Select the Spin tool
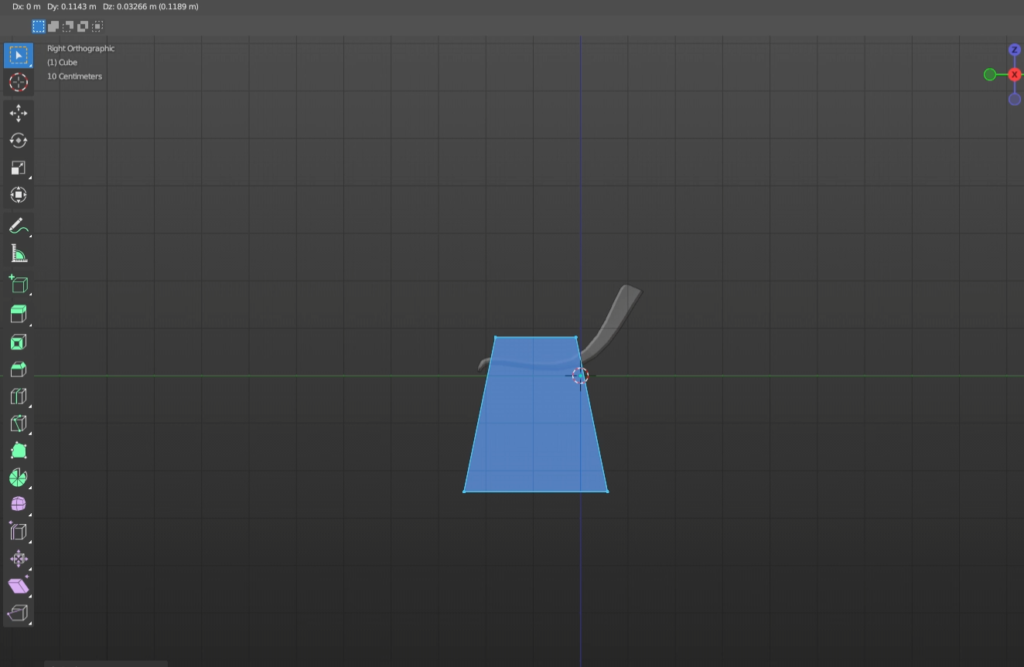Image resolution: width=1024 pixels, height=667 pixels. point(18,477)
